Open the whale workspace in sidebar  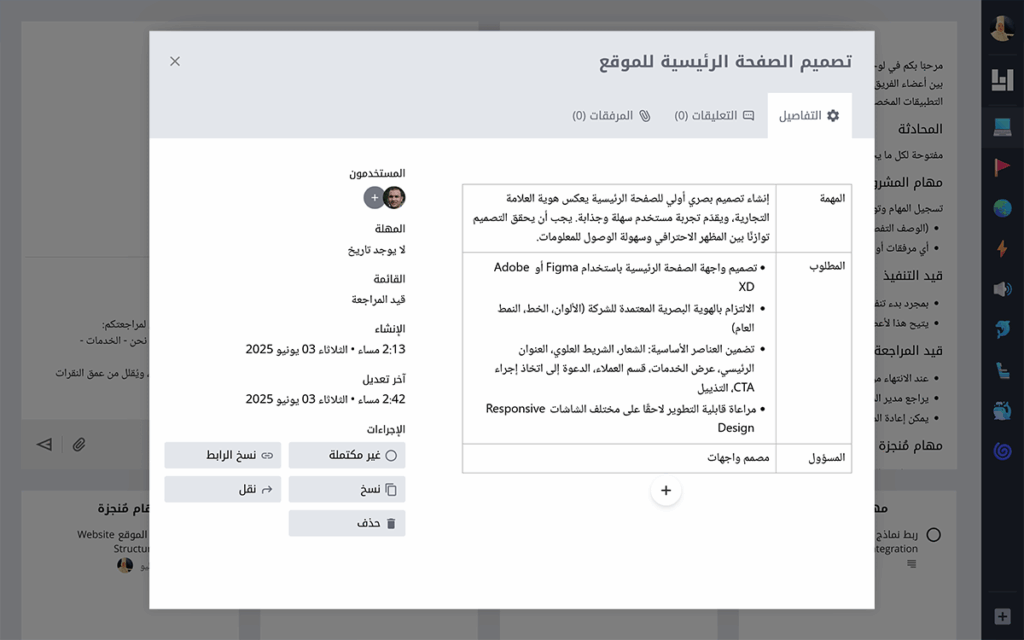tap(1002, 411)
